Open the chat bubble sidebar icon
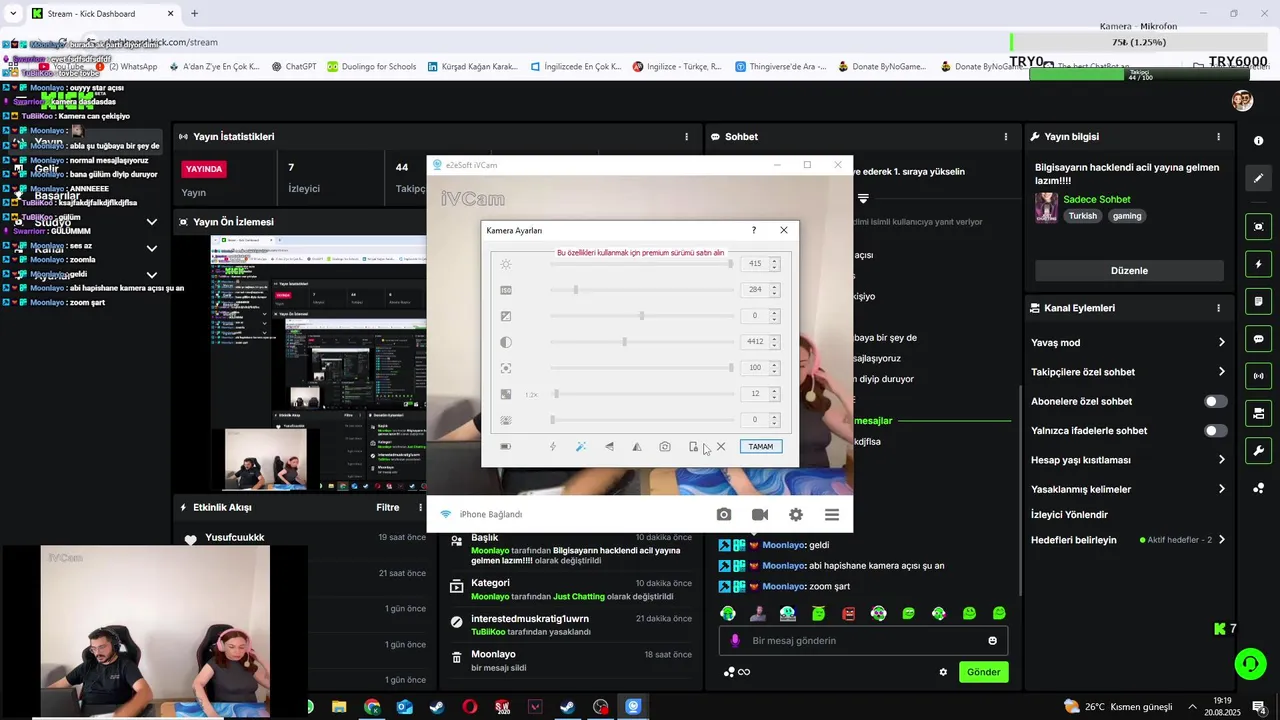The height and width of the screenshot is (720, 1280). tap(1258, 339)
